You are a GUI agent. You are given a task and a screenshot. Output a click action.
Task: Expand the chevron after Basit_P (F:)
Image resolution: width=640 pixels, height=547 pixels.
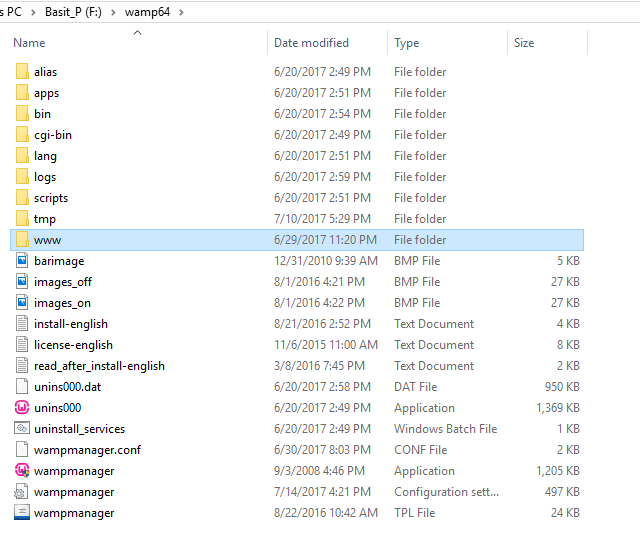pyautogui.click(x=113, y=13)
